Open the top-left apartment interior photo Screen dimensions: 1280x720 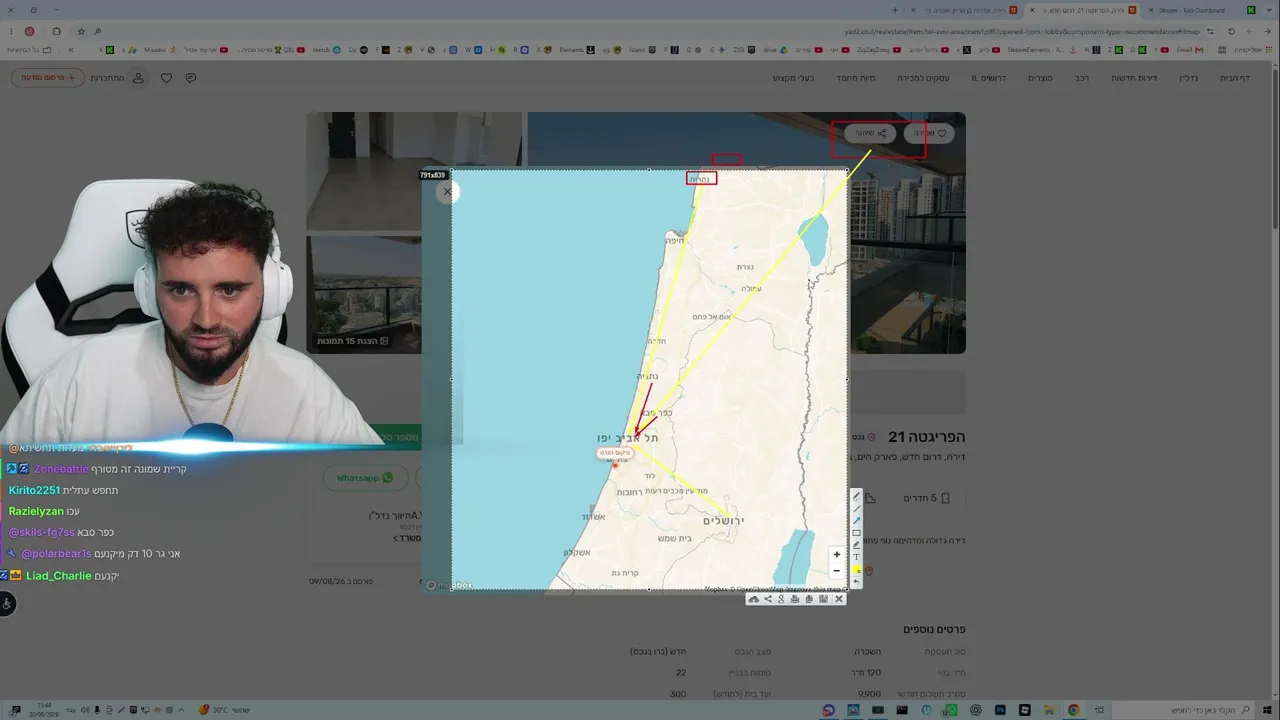click(414, 171)
